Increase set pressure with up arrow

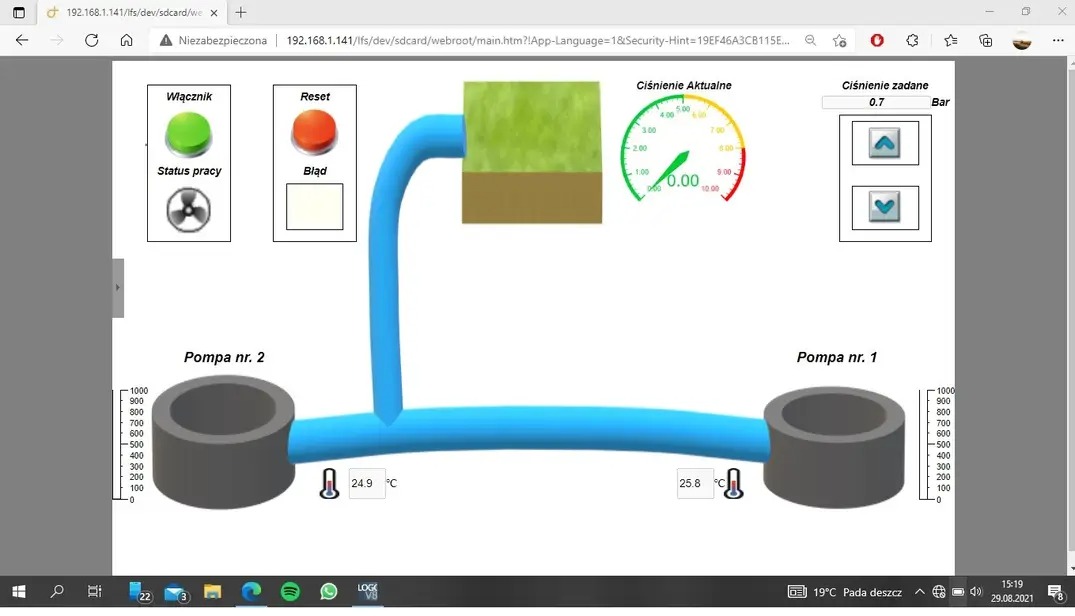[x=884, y=144]
